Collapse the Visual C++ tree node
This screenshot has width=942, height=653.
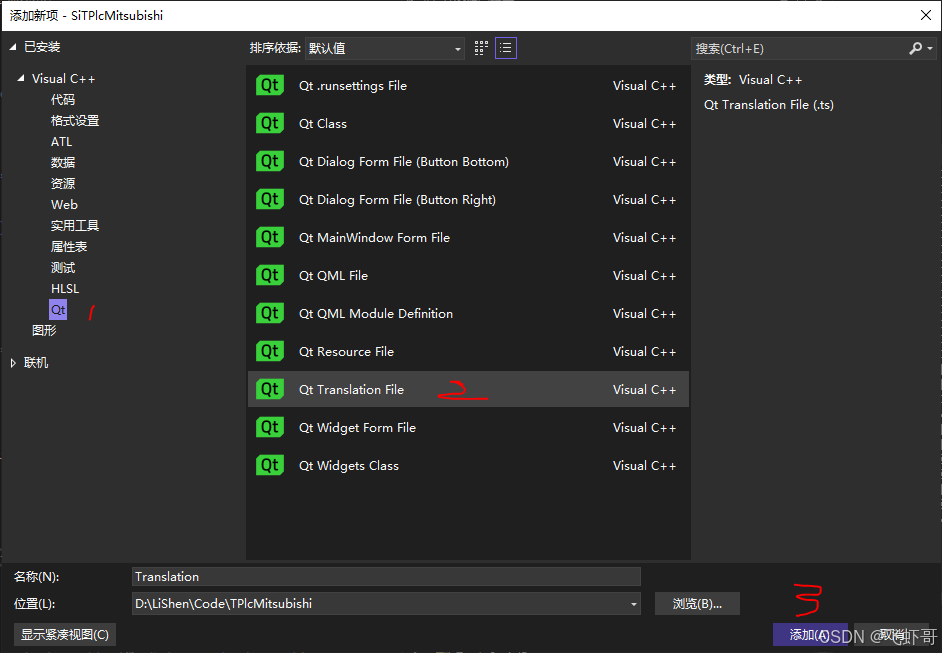coord(21,78)
